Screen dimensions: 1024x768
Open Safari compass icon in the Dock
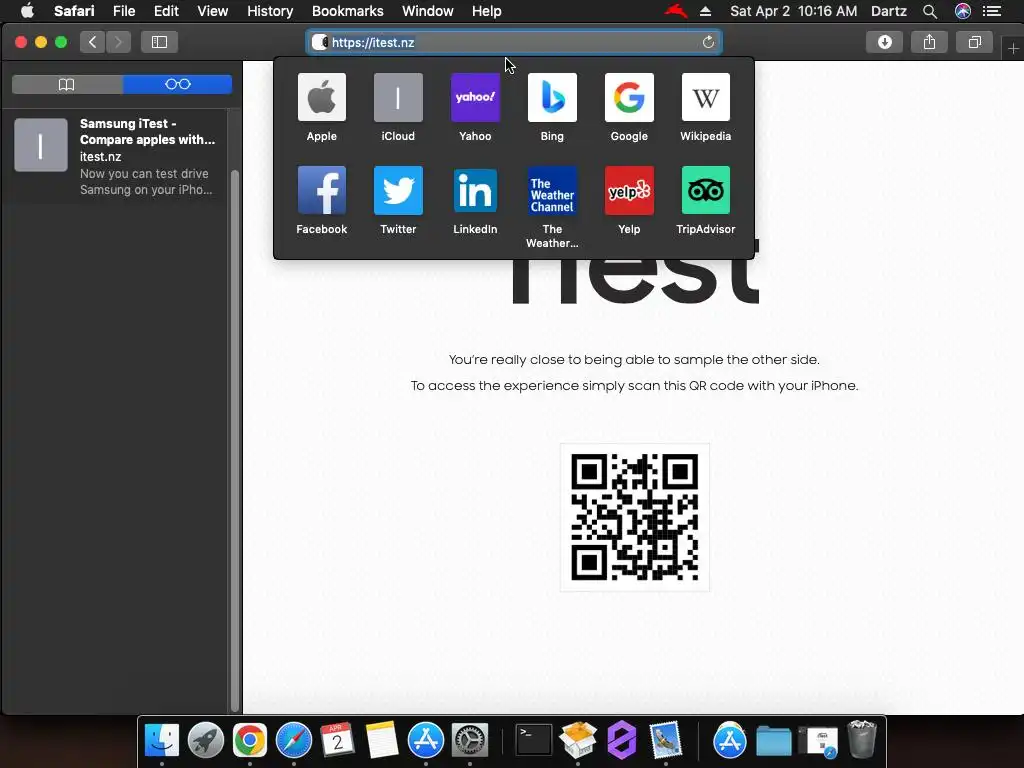pyautogui.click(x=294, y=740)
